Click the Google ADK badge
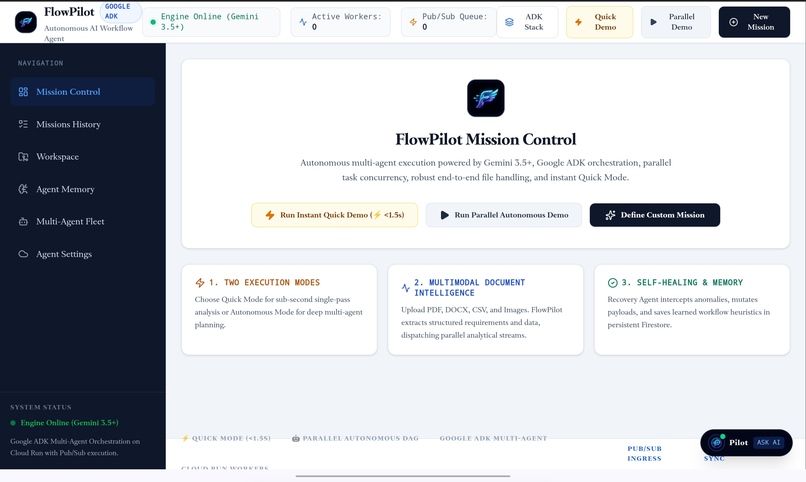This screenshot has width=806, height=482. point(120,11)
